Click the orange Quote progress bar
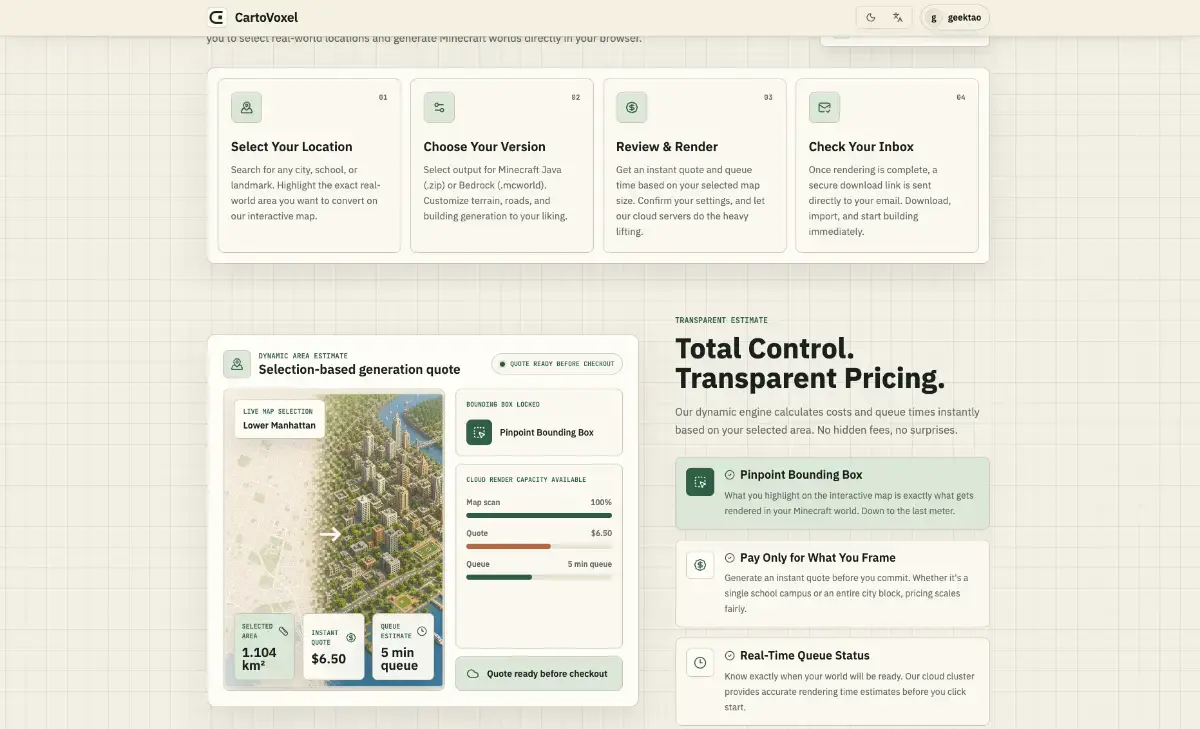Image resolution: width=1200 pixels, height=729 pixels. (x=508, y=546)
